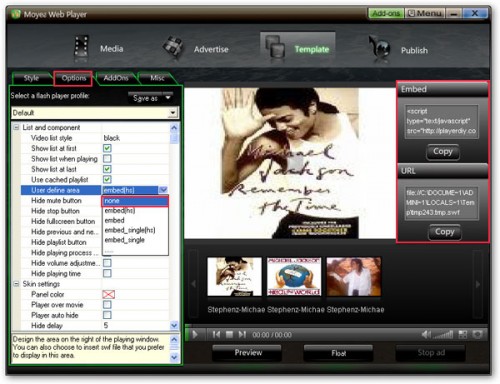
Task: Switch to the AddOns tab
Action: 116,78
